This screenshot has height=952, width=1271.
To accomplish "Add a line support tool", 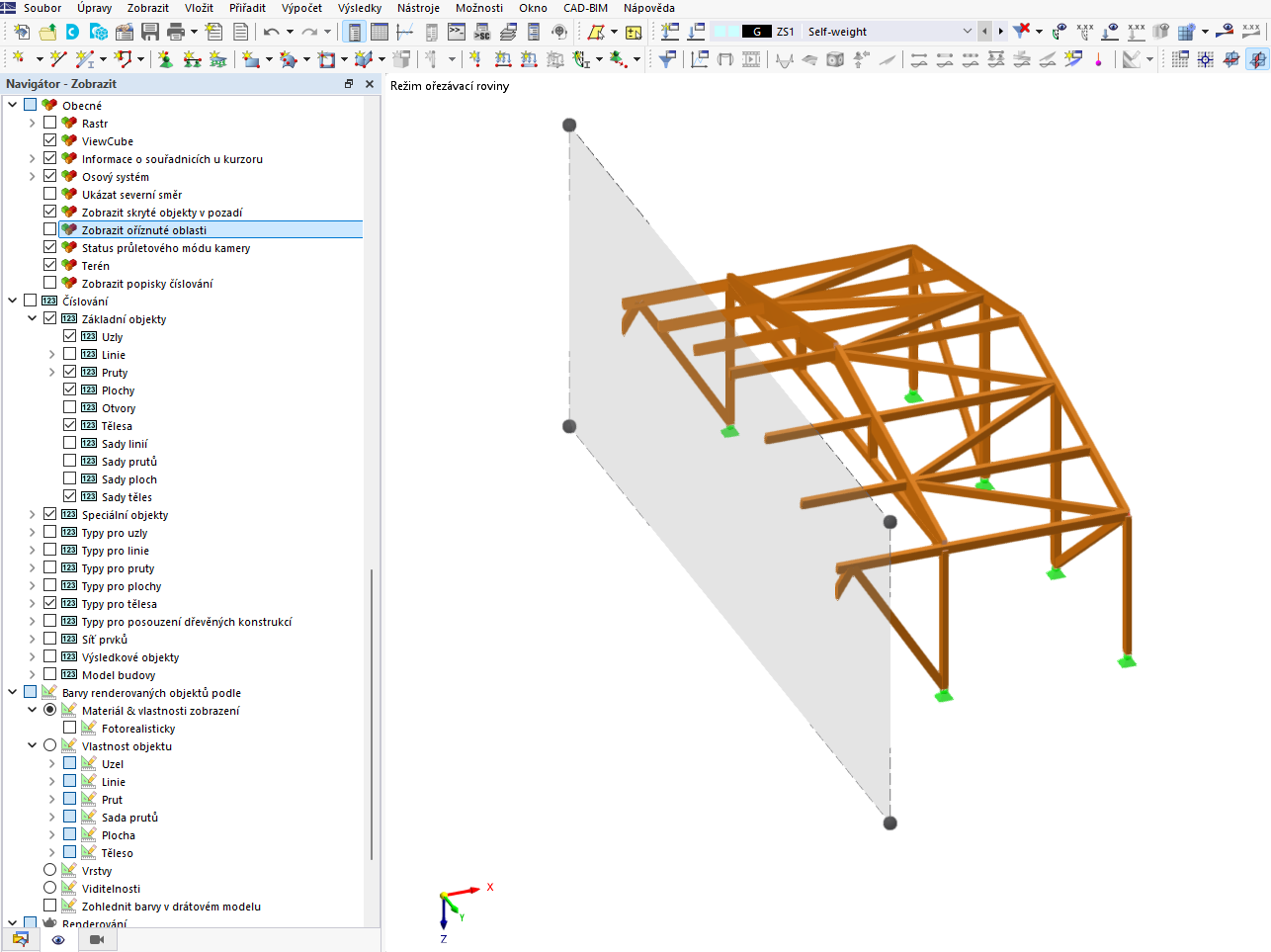I will (x=192, y=59).
